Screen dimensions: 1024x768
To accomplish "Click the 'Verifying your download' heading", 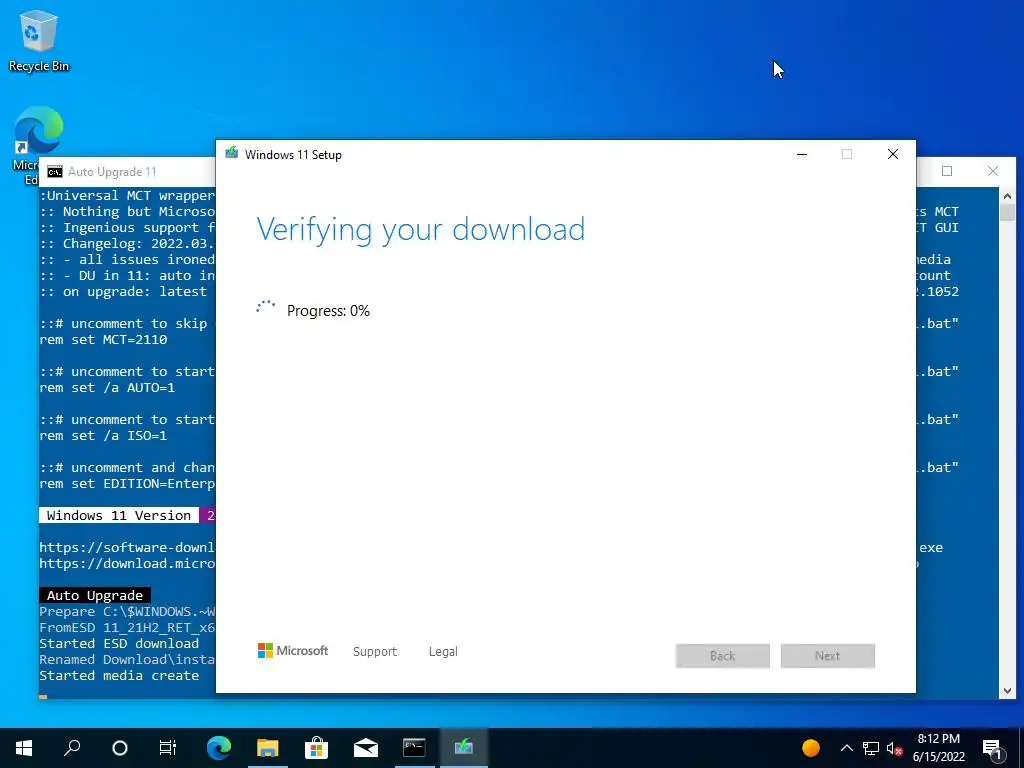I will tap(421, 230).
